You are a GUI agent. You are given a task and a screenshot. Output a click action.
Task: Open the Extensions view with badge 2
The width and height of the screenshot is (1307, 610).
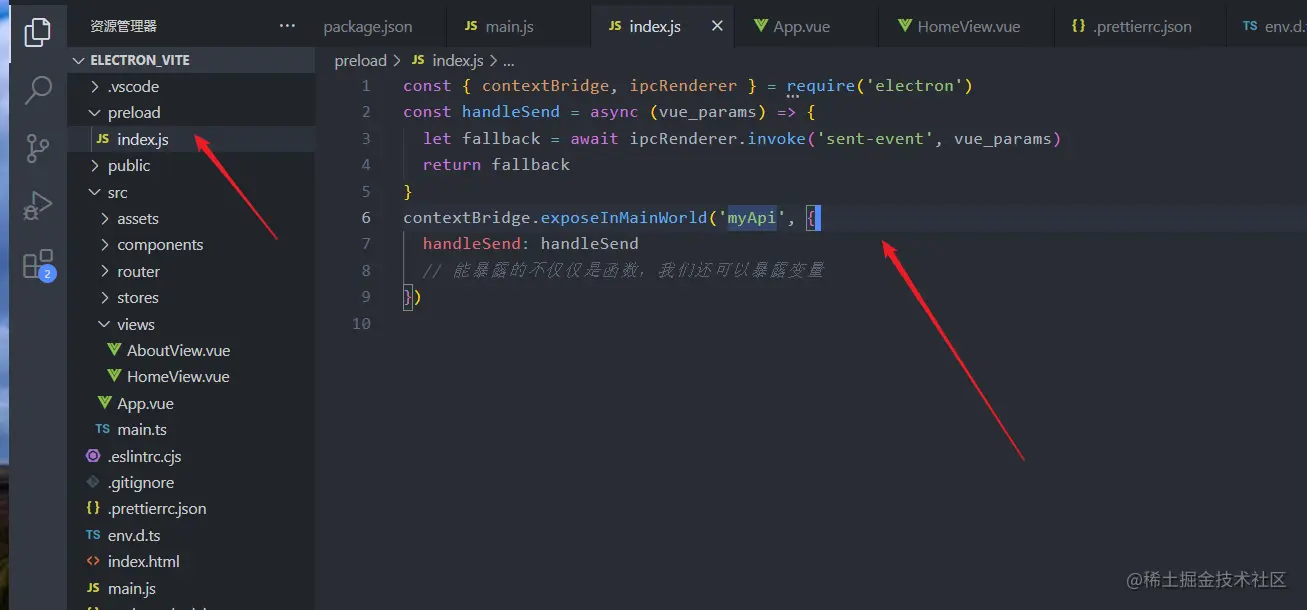click(38, 265)
